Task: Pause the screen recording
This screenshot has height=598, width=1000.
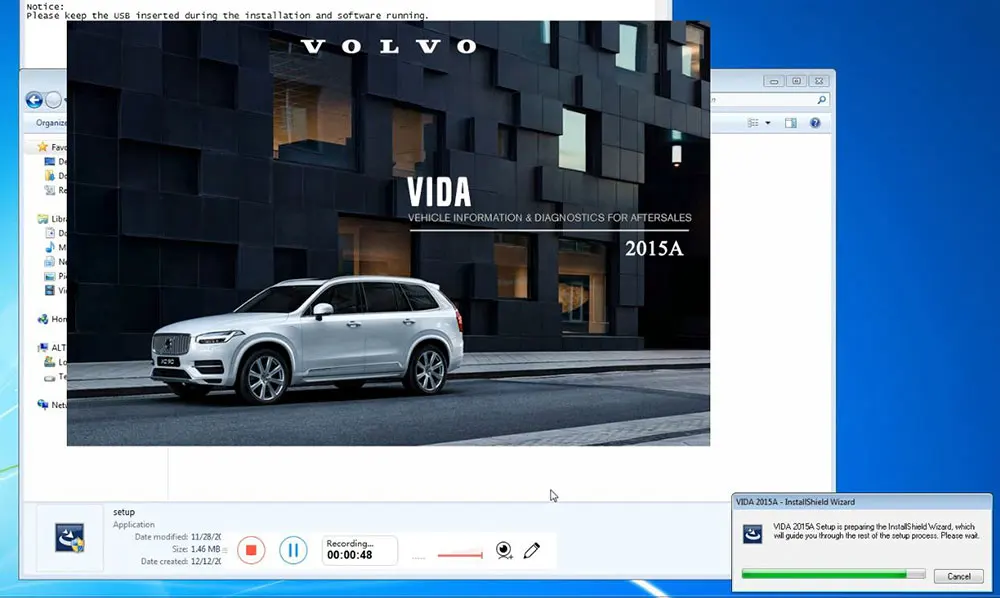Action: click(293, 550)
